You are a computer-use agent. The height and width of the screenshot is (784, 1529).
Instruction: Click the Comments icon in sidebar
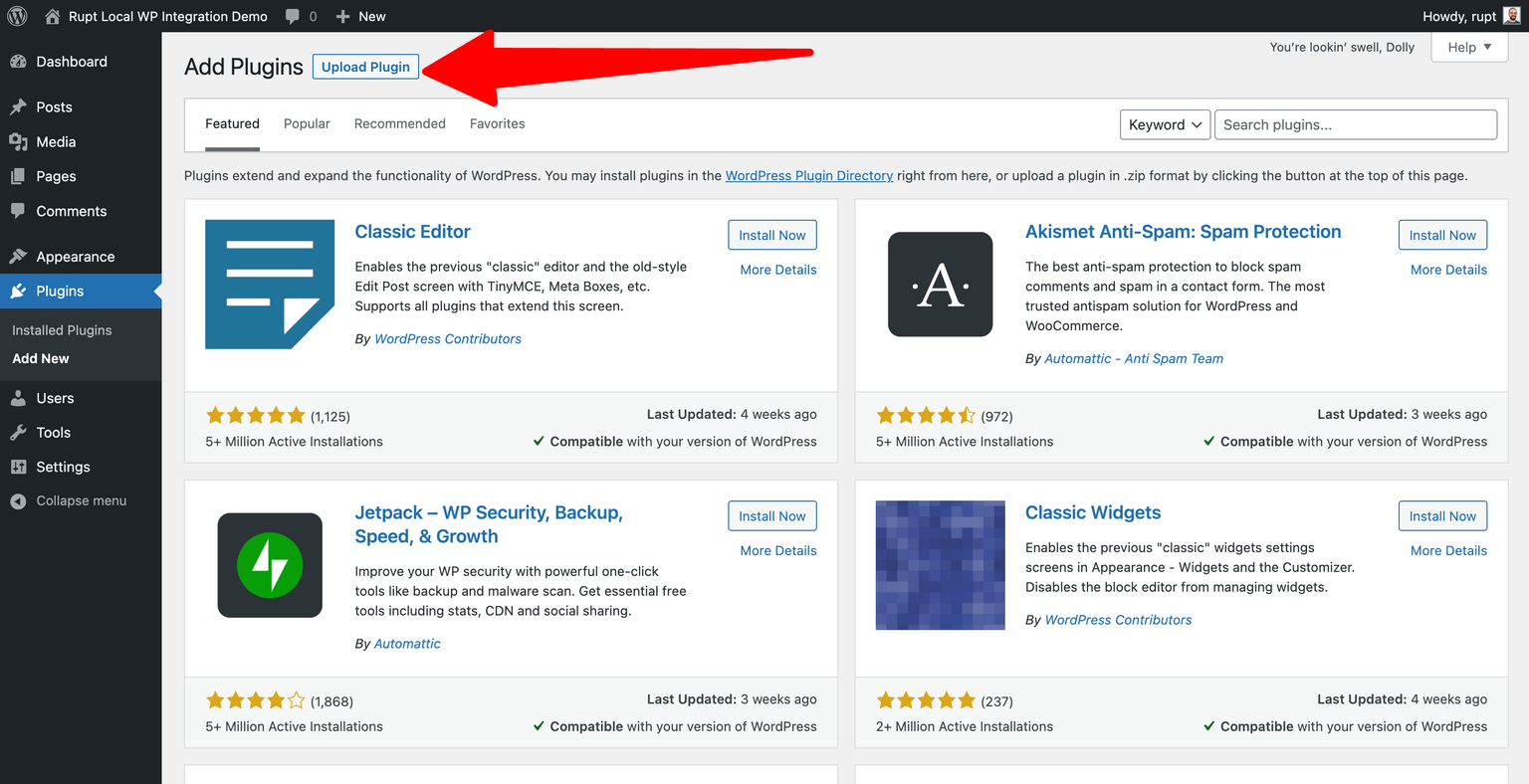pos(18,211)
